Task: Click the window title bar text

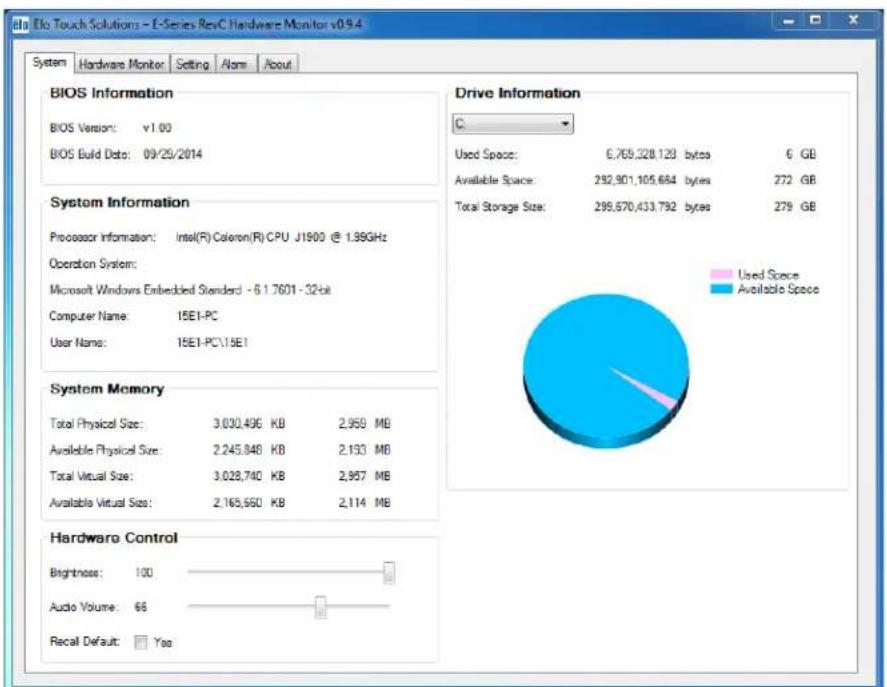Action: click(197, 24)
